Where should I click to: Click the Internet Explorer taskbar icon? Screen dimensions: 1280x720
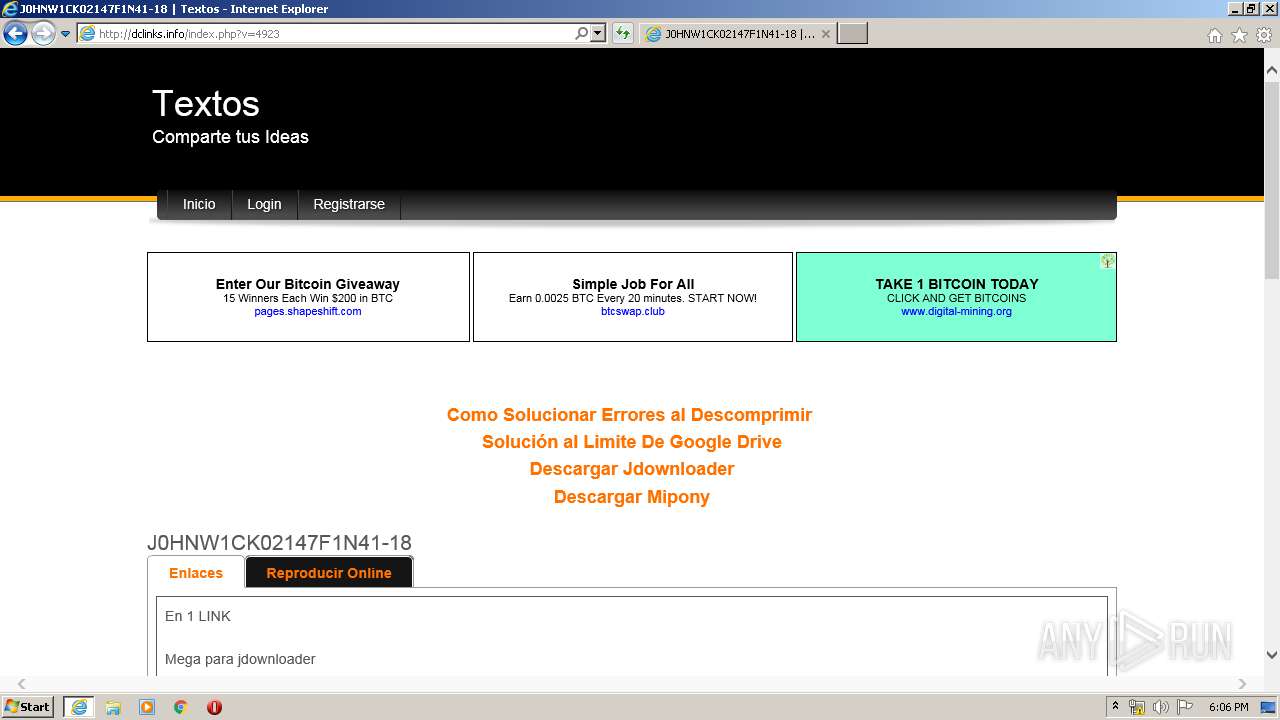(79, 707)
